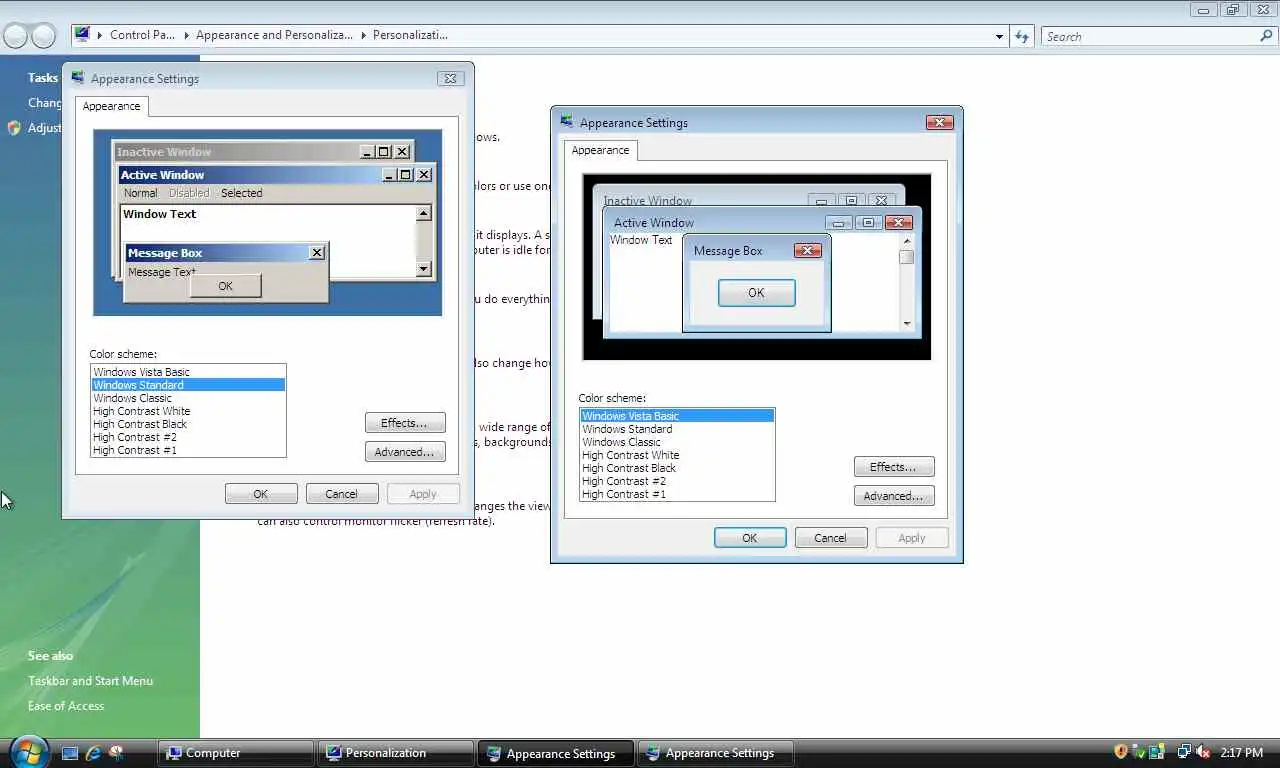Open Effects... in the left Appearance Settings window
This screenshot has width=1280, height=768.
(x=405, y=423)
